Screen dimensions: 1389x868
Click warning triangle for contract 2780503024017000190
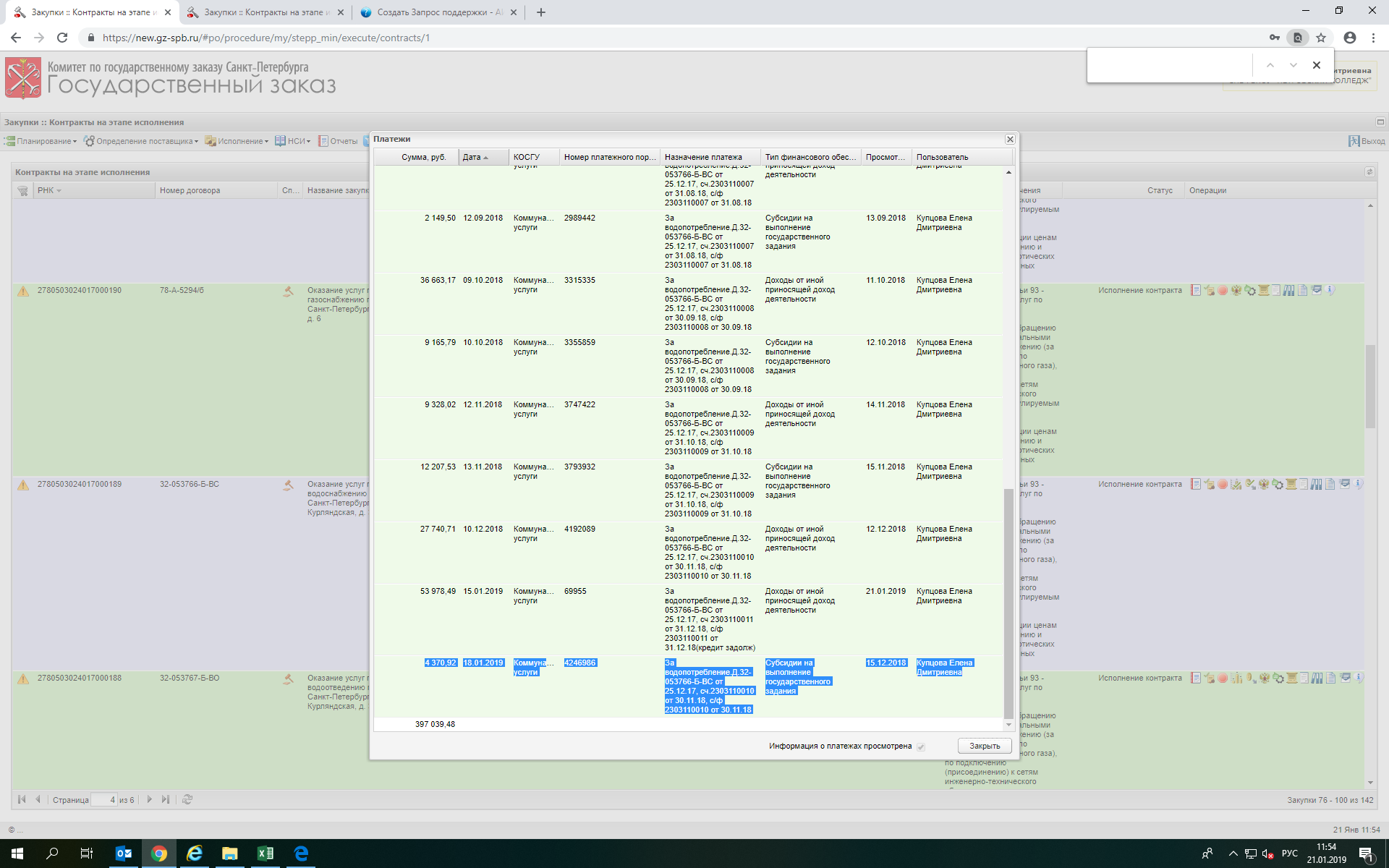click(23, 291)
